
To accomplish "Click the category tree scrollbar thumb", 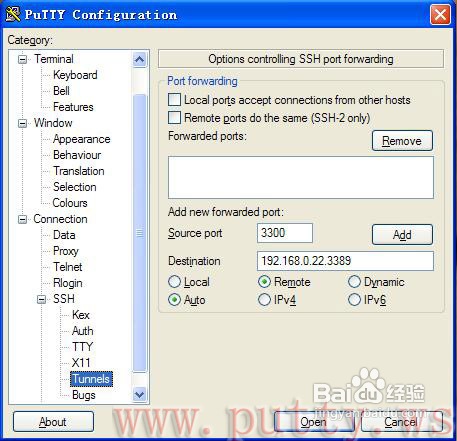I will point(139,233).
